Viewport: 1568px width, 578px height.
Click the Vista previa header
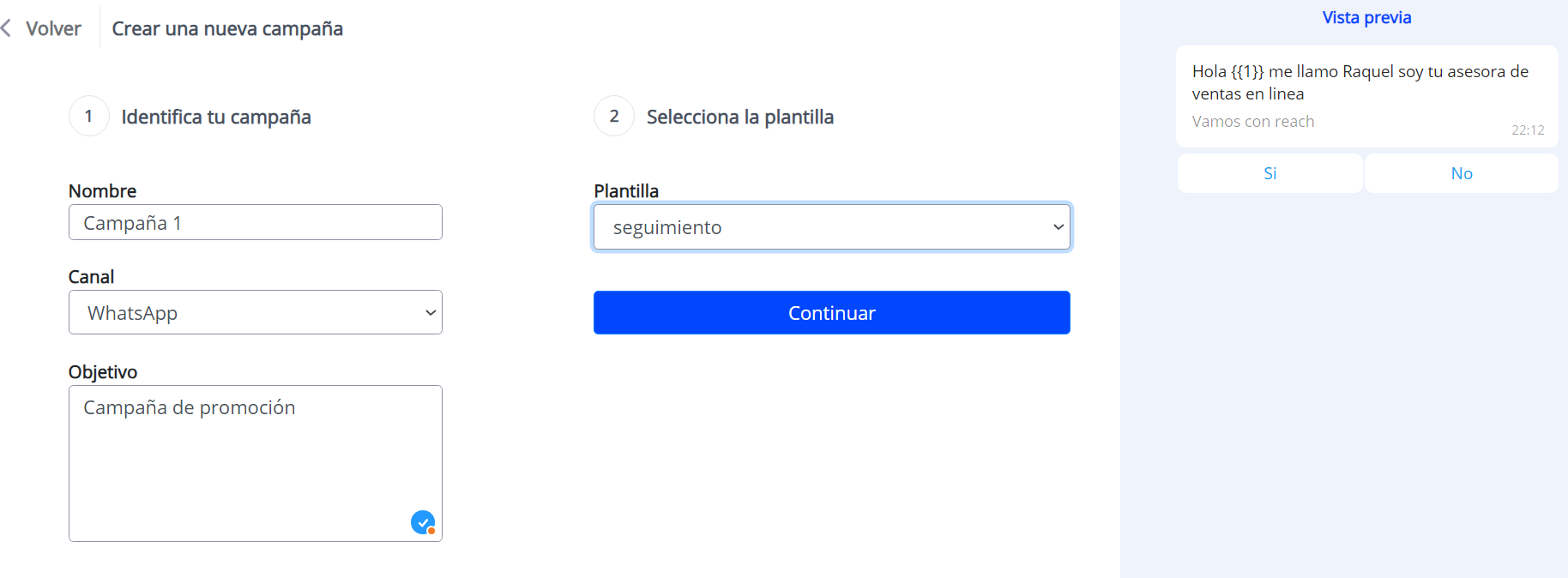1366,16
